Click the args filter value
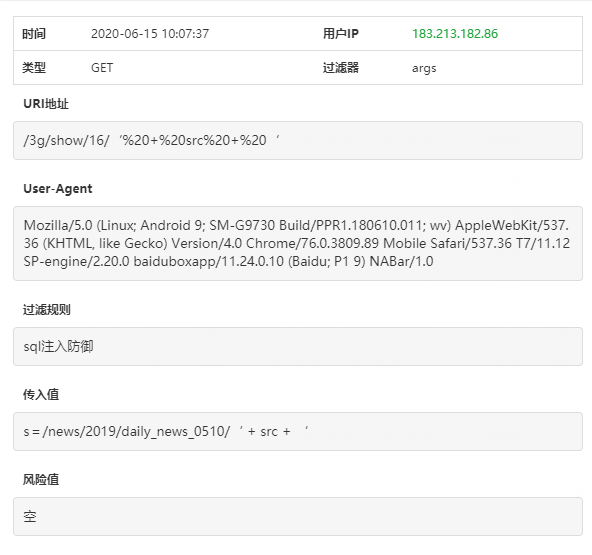 424,68
